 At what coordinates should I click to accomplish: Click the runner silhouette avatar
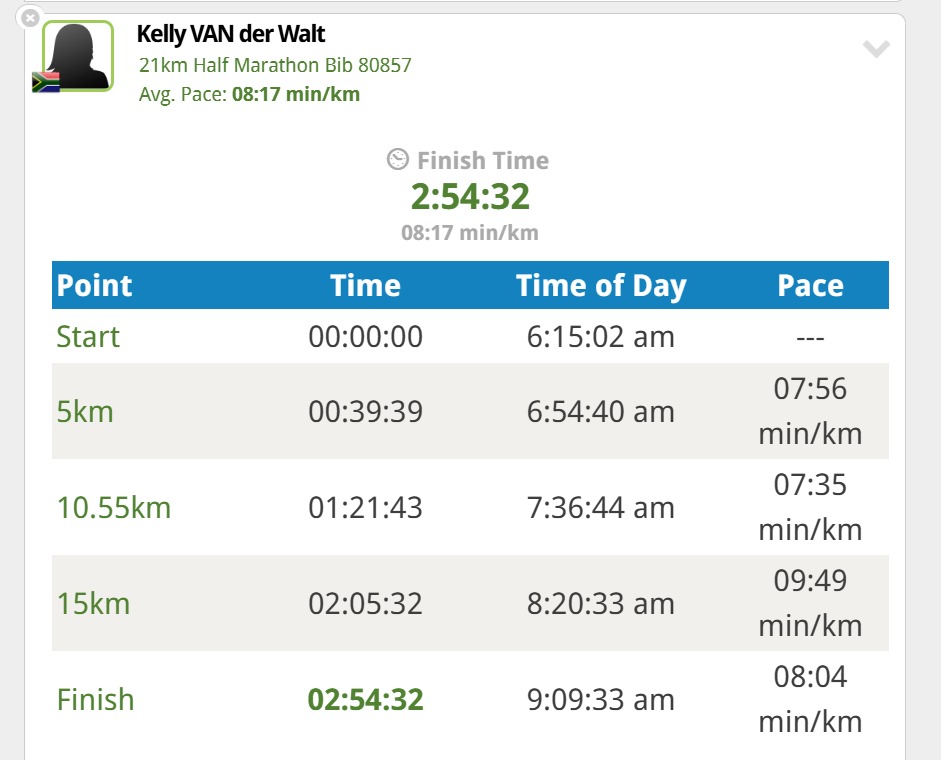78,56
